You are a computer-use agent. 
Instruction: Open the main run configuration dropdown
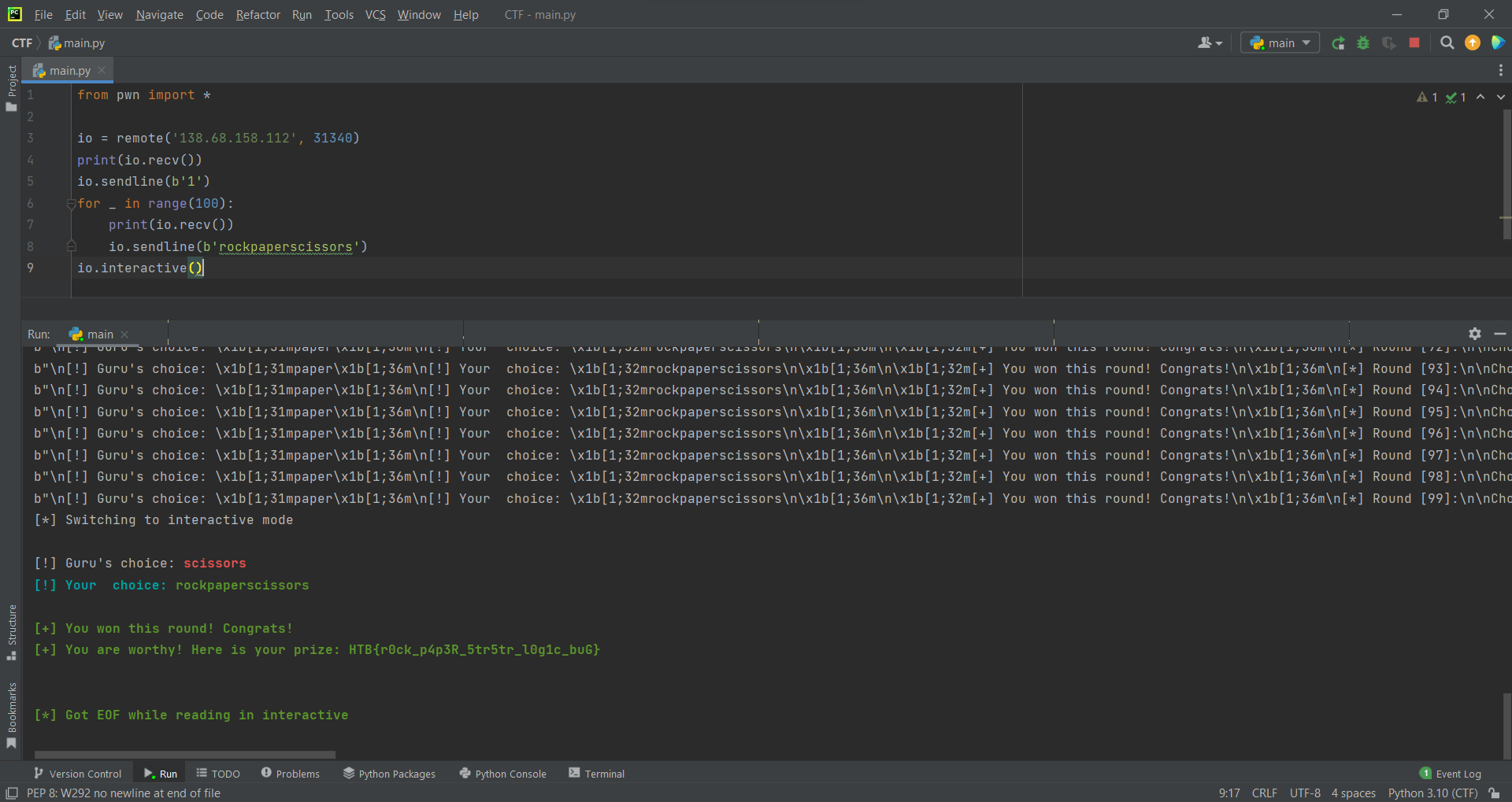(x=1279, y=43)
